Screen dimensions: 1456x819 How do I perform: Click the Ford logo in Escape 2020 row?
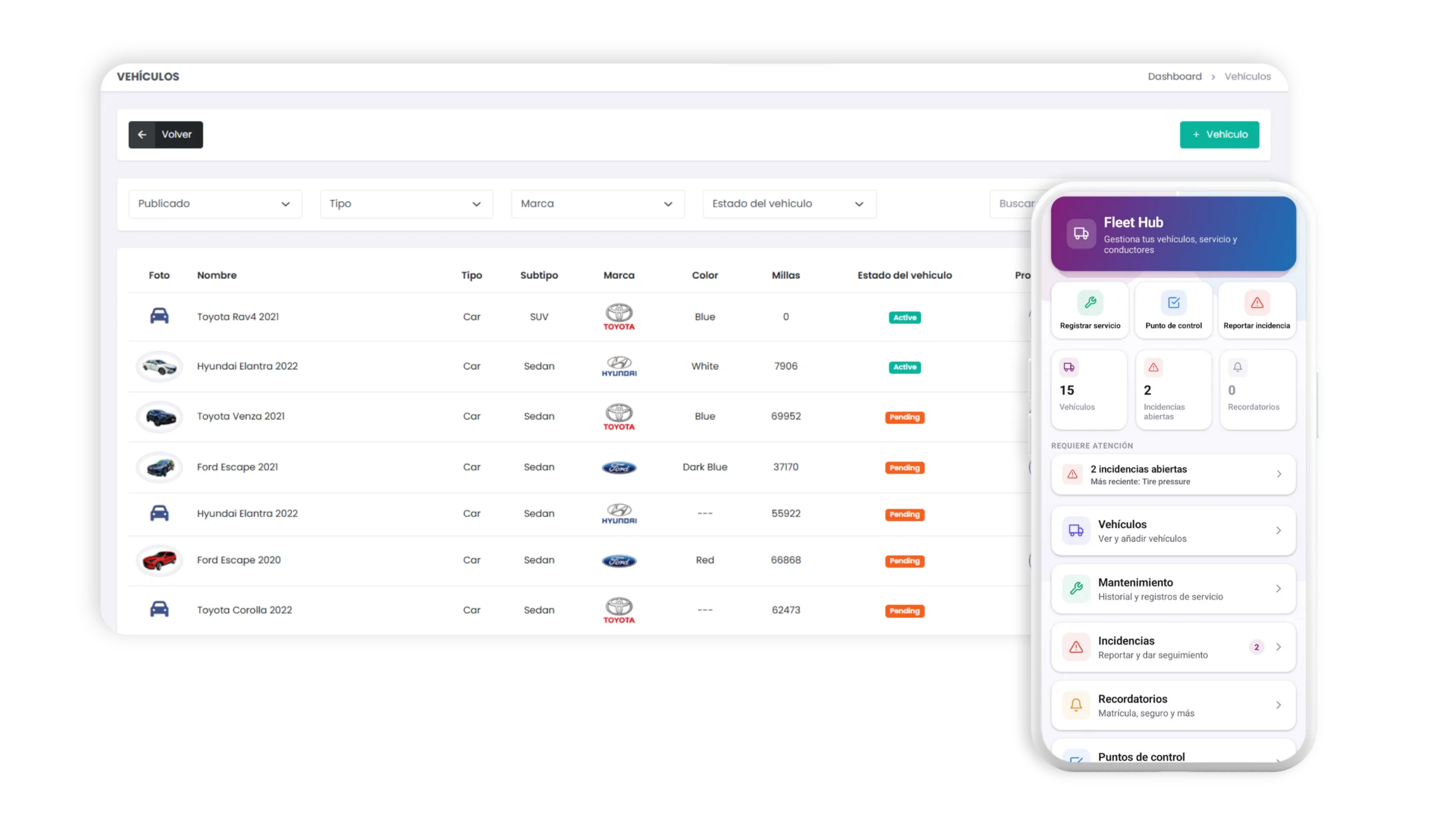pyautogui.click(x=619, y=561)
